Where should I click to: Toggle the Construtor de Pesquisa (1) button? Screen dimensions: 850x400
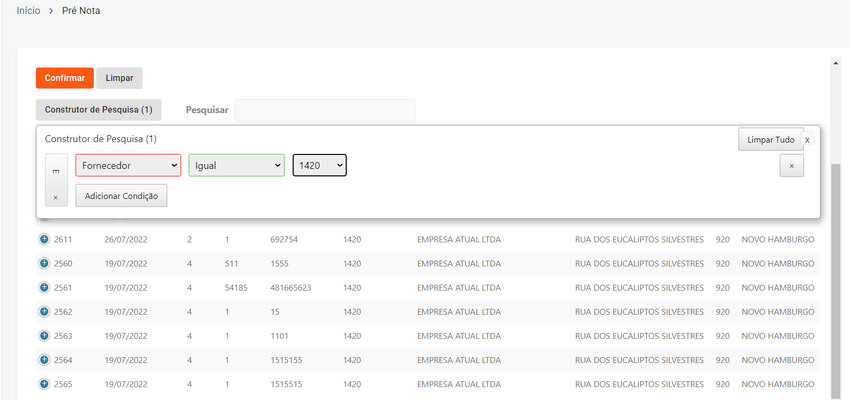click(99, 109)
